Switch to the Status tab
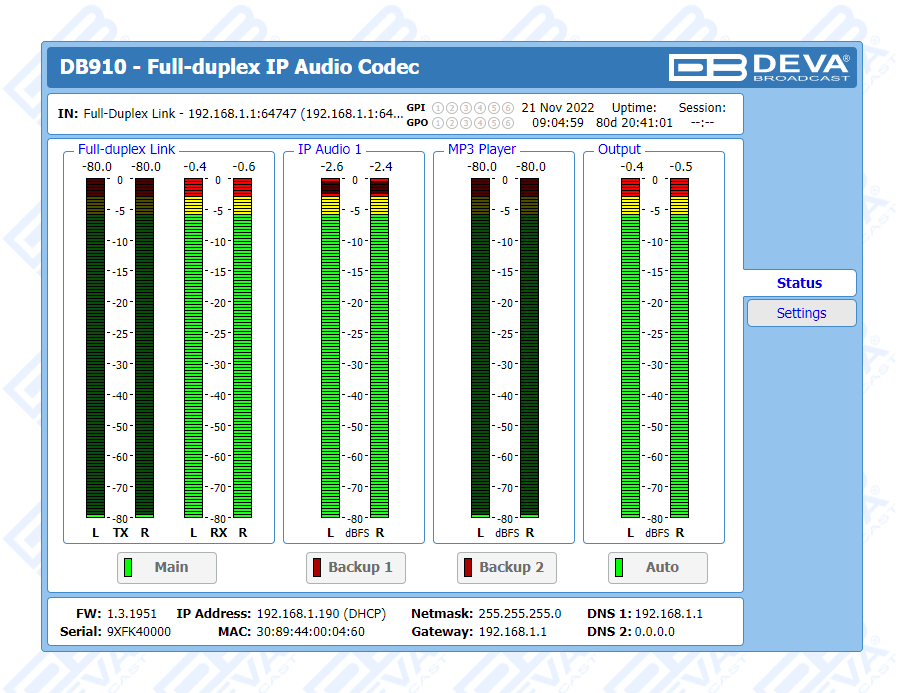Screen dimensions: 904x693 (799, 283)
